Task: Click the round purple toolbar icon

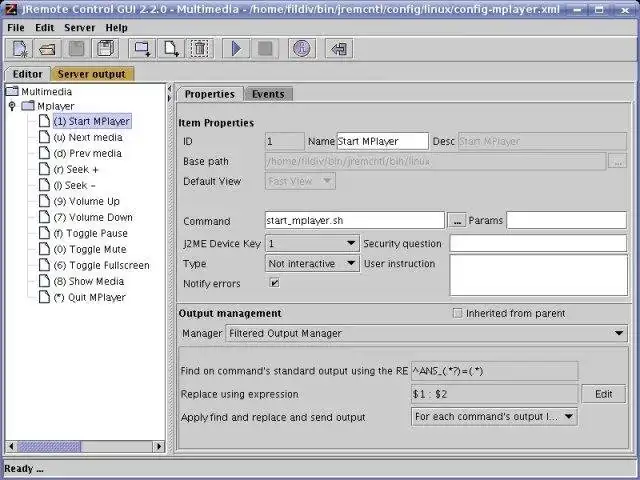Action: pyautogui.click(x=302, y=49)
